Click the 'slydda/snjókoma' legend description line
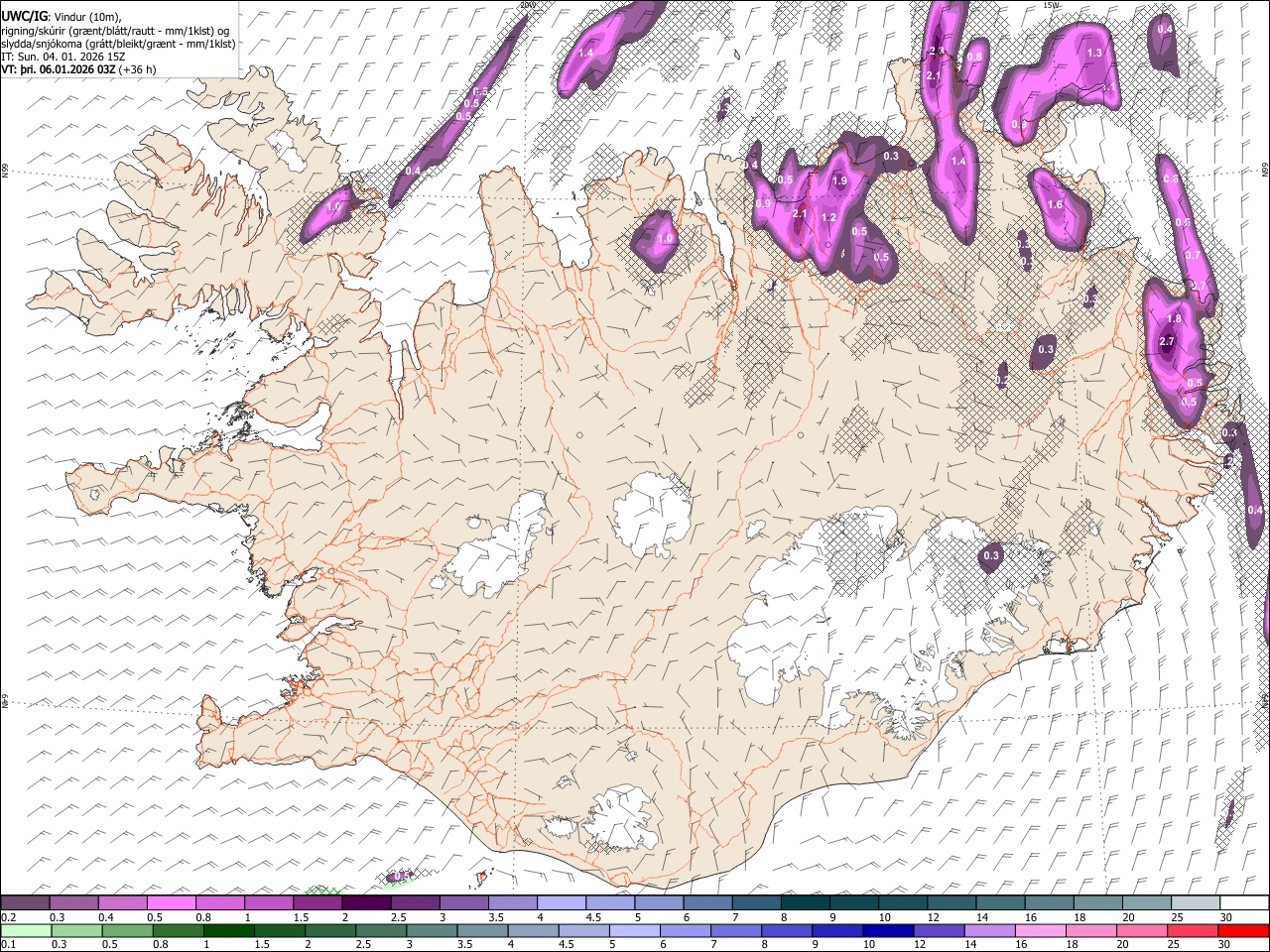This screenshot has width=1270, height=952. pyautogui.click(x=118, y=44)
